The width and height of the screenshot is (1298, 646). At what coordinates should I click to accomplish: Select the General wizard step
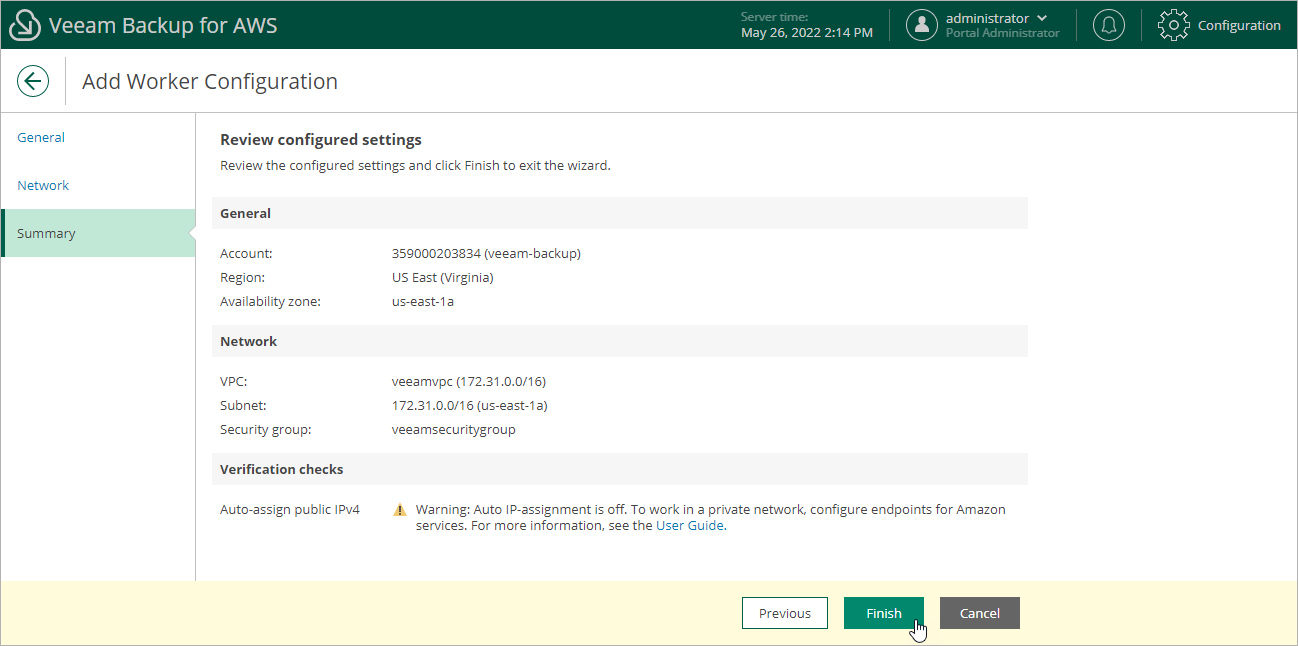[x=41, y=137]
